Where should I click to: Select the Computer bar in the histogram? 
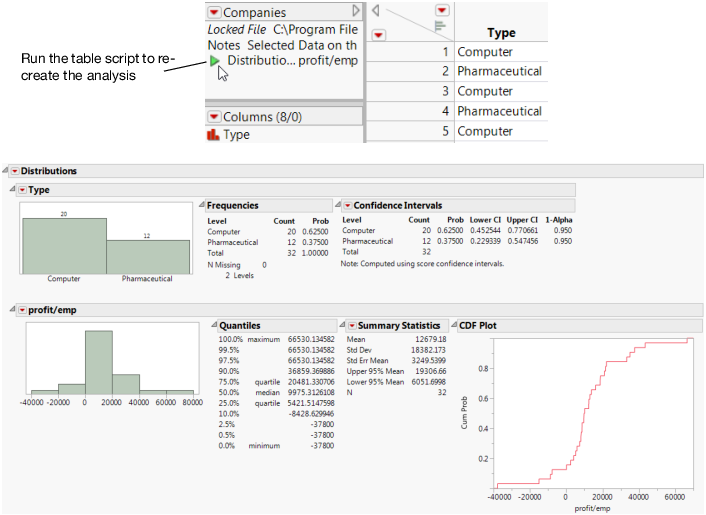(64, 246)
